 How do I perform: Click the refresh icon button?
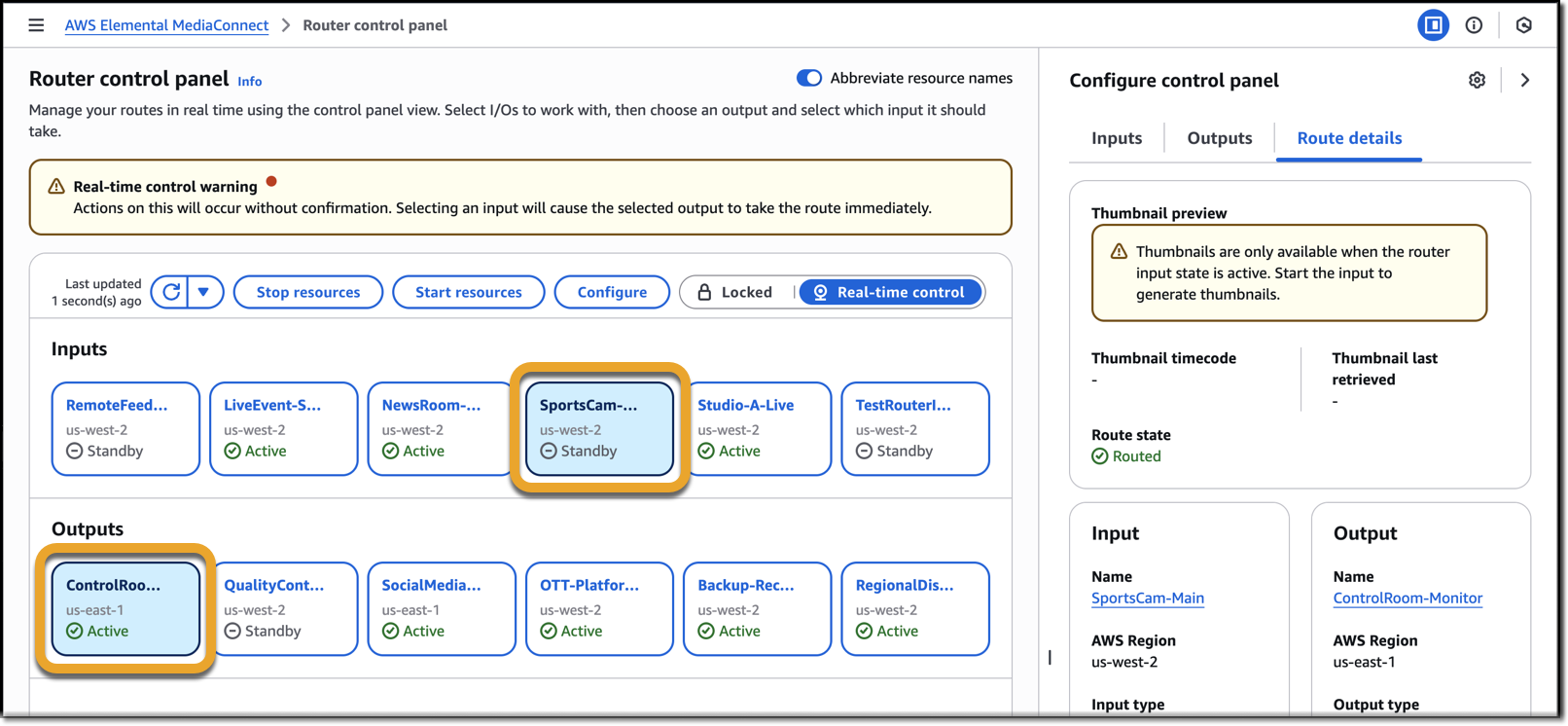coord(171,292)
